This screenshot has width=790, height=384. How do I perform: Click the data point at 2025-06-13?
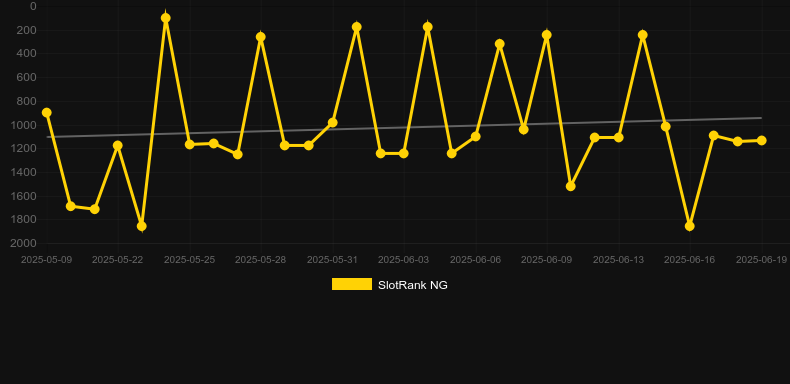click(619, 138)
